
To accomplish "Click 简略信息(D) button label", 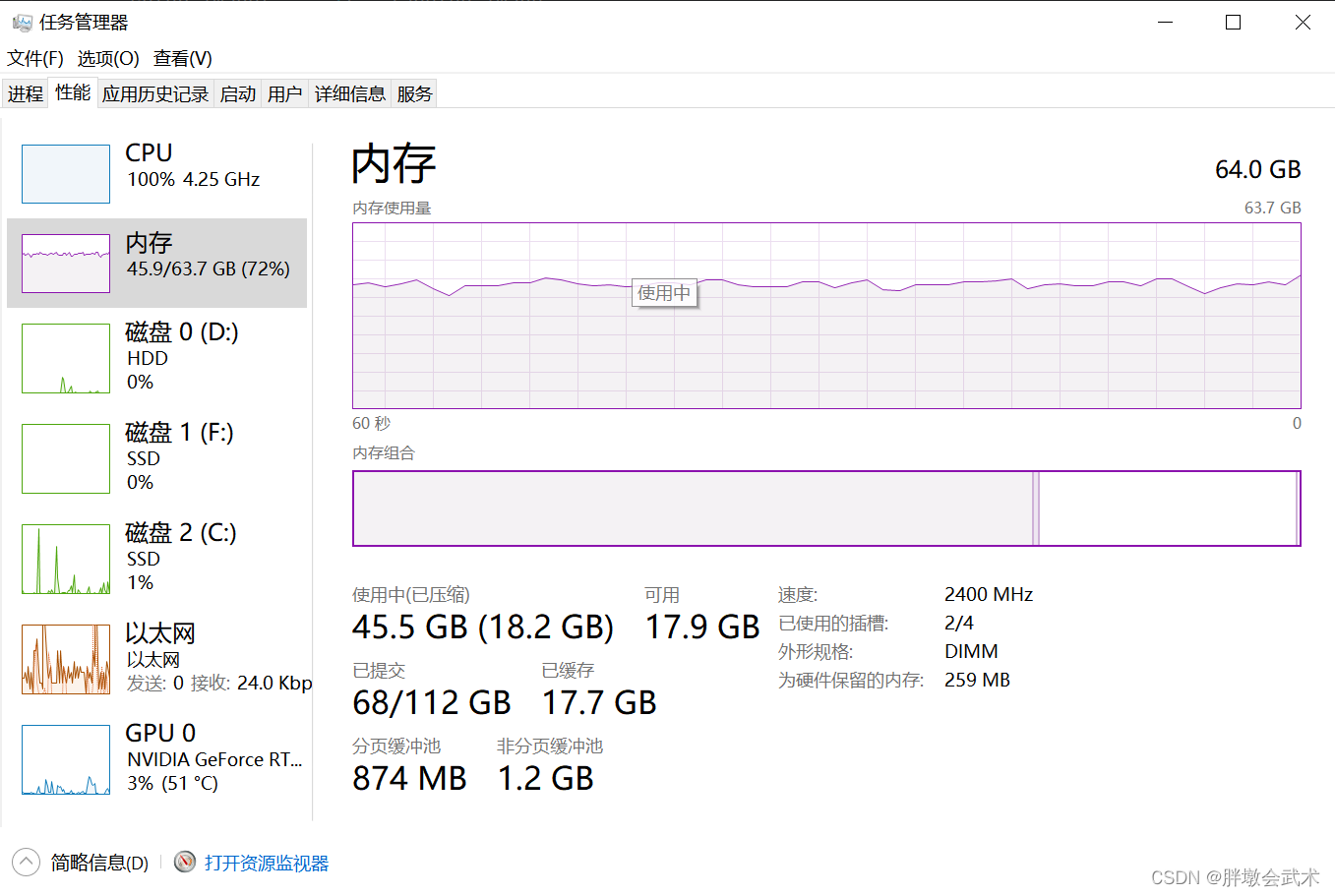I will click(x=99, y=863).
